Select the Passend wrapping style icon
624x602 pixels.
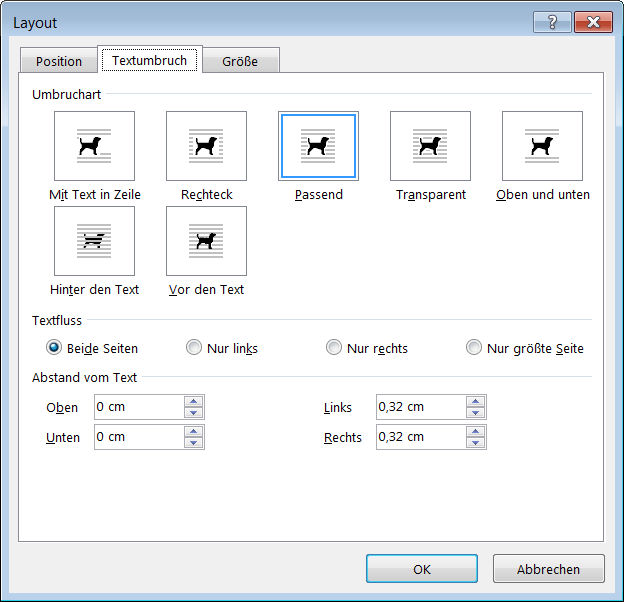tap(318, 146)
